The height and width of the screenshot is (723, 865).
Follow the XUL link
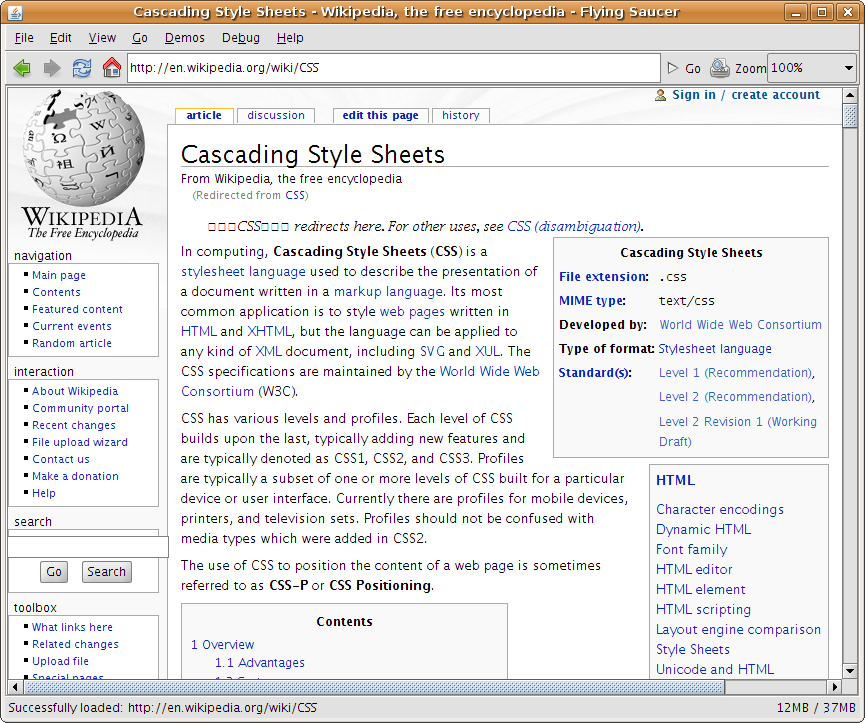(487, 351)
